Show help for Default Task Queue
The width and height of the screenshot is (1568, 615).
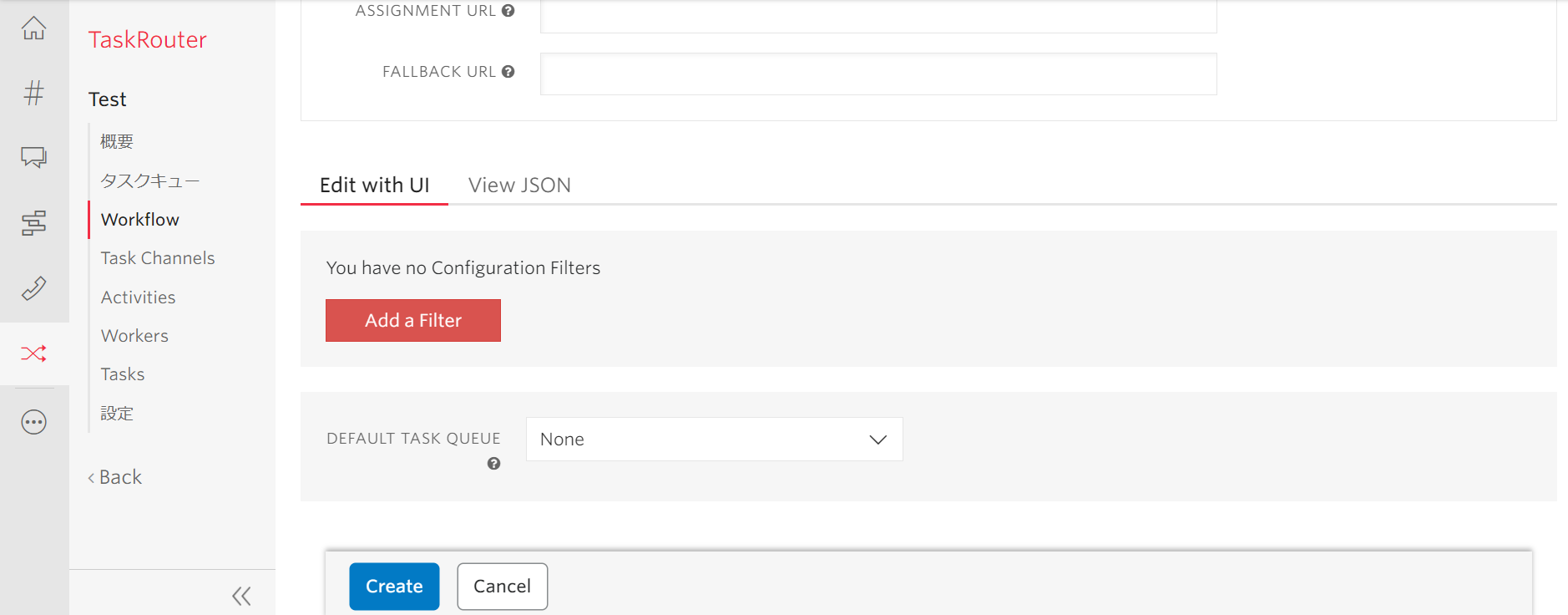tap(493, 464)
